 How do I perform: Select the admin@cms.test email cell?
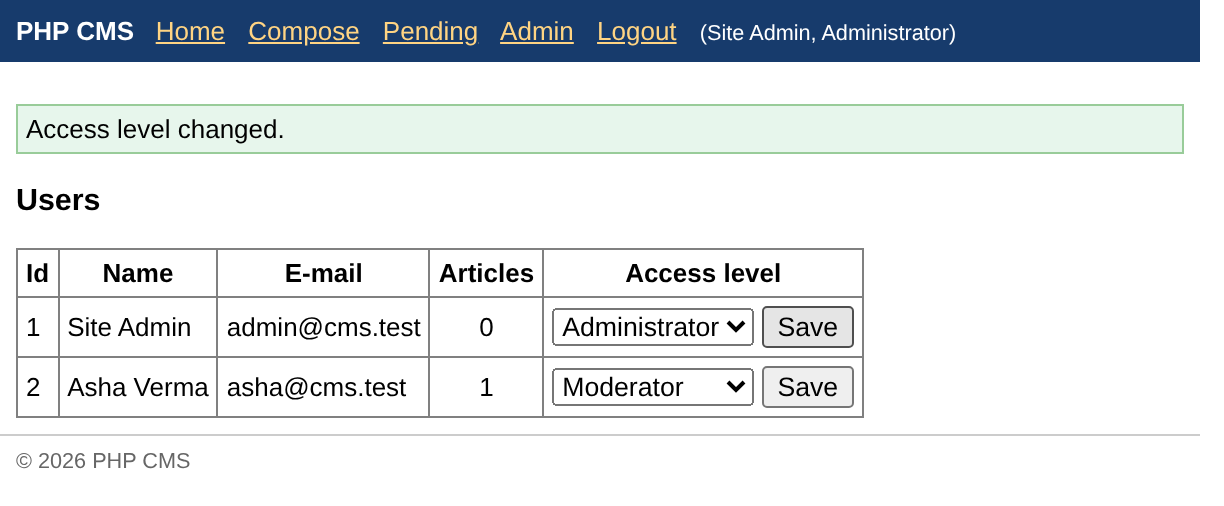click(323, 327)
